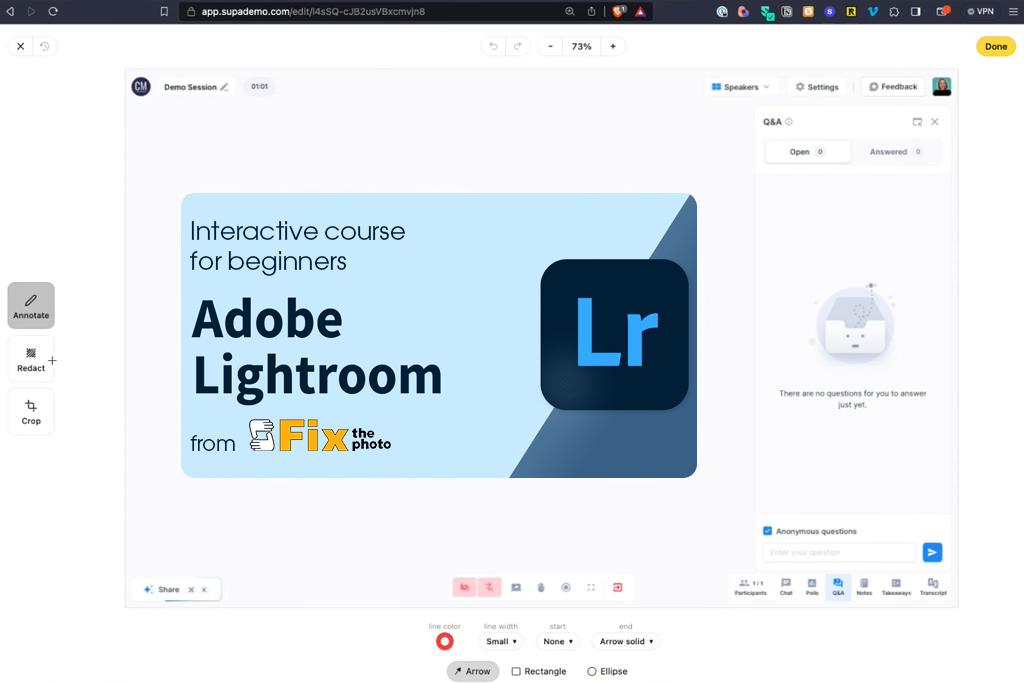
Task: Send the question with blue arrow button
Action: 932,552
